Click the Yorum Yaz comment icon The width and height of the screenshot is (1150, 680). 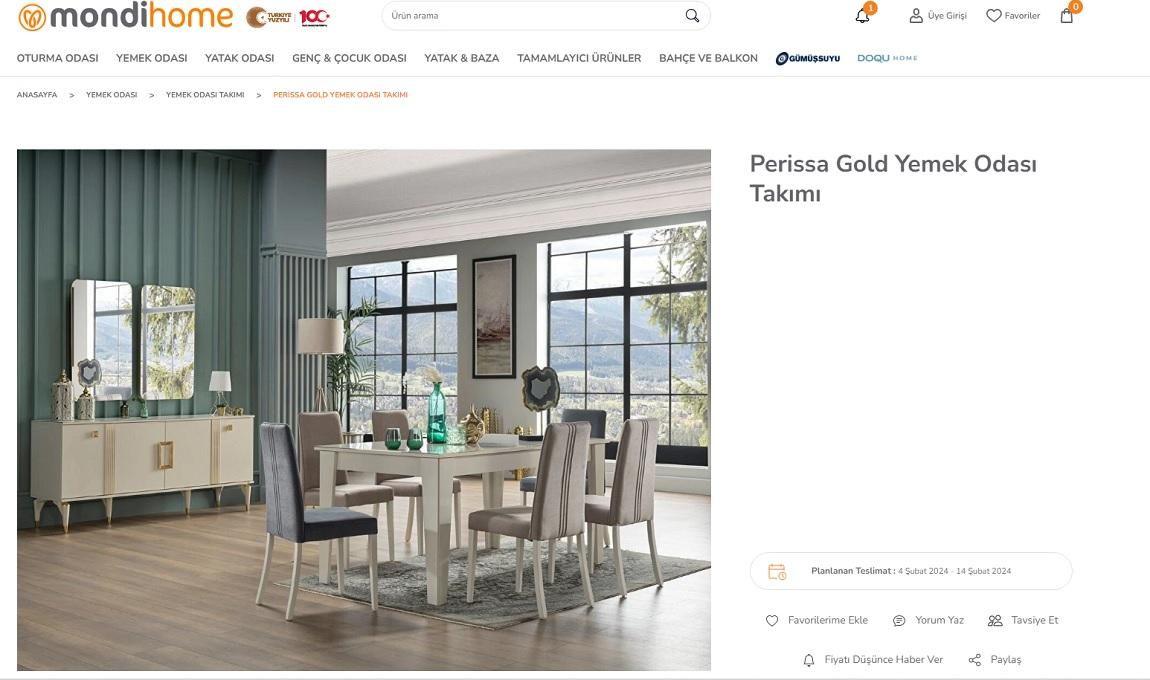click(898, 621)
